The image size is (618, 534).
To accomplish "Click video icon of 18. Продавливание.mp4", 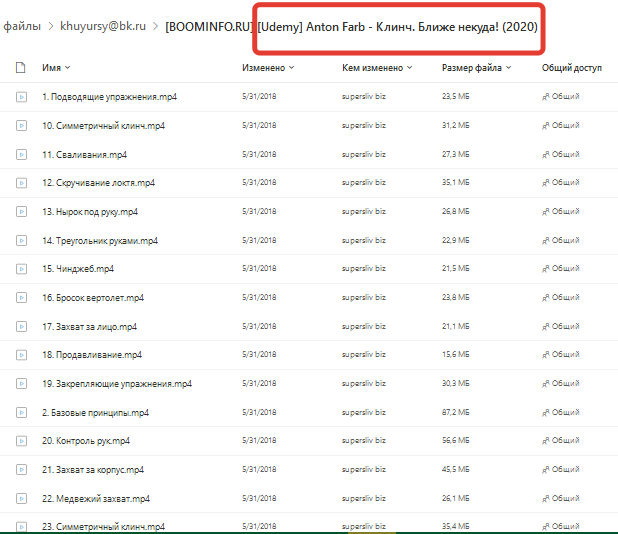I will tap(21, 355).
